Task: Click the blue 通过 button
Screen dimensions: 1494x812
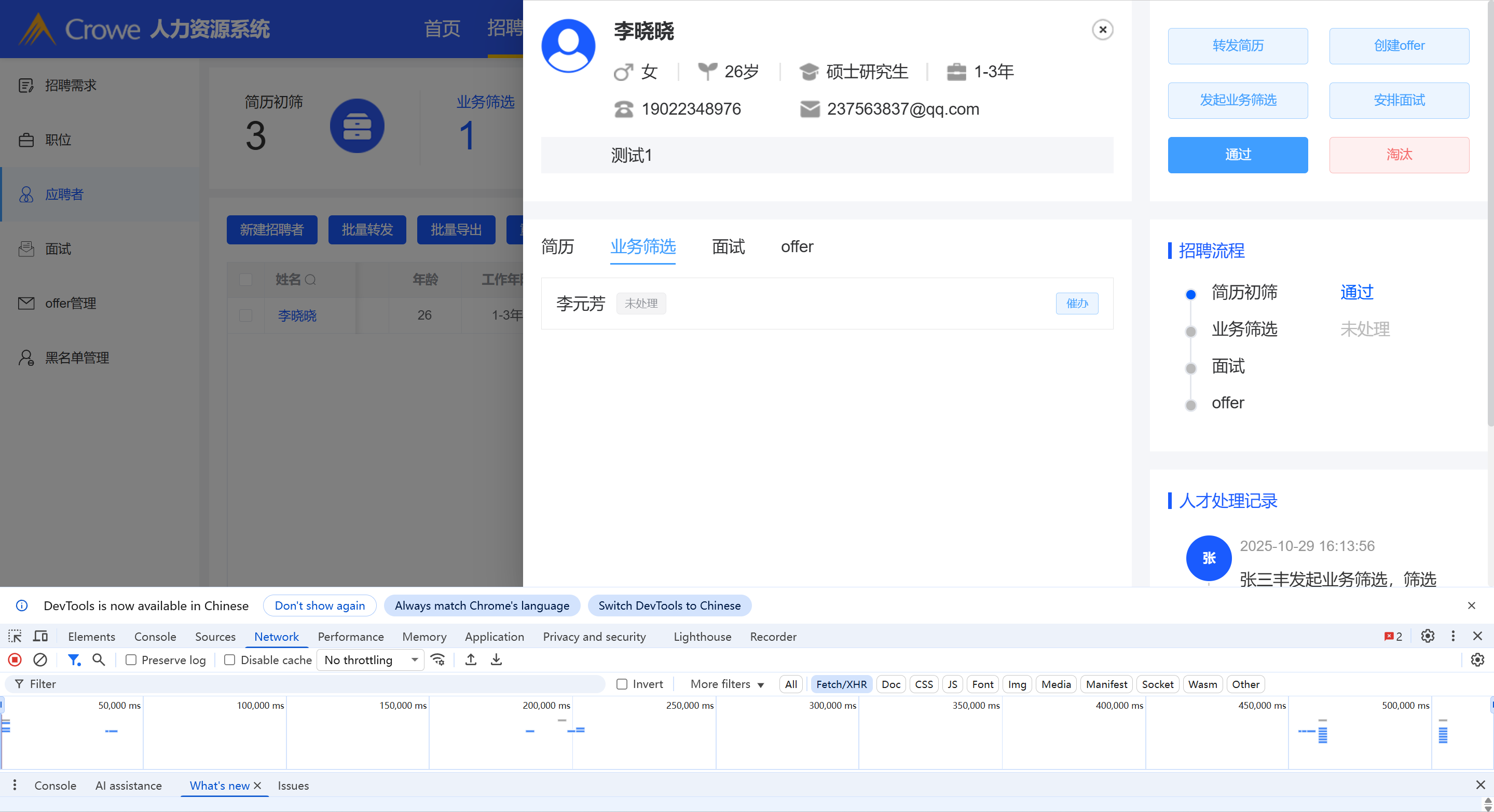Action: tap(1237, 155)
